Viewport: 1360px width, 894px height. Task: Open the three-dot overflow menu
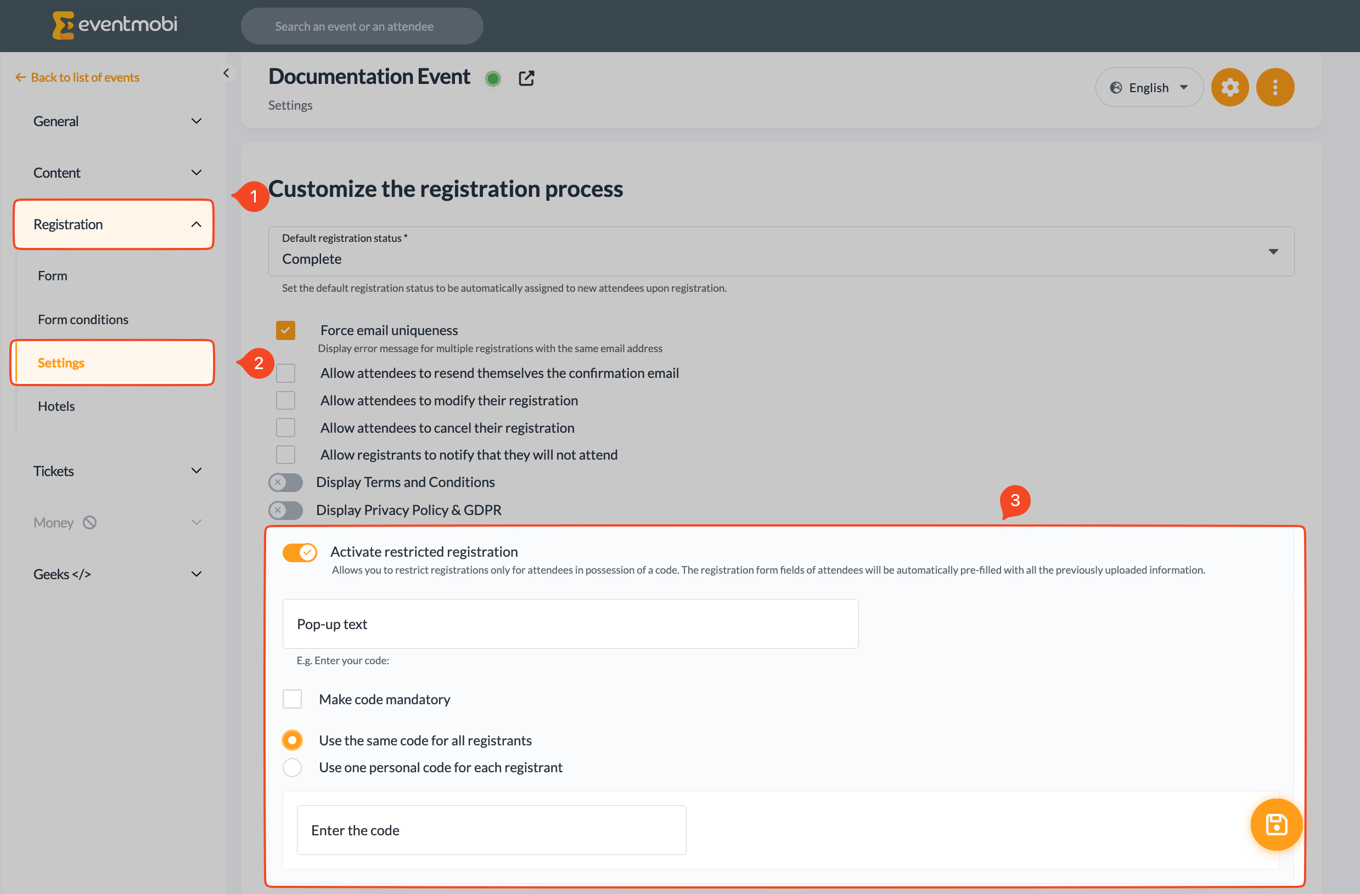(1275, 87)
